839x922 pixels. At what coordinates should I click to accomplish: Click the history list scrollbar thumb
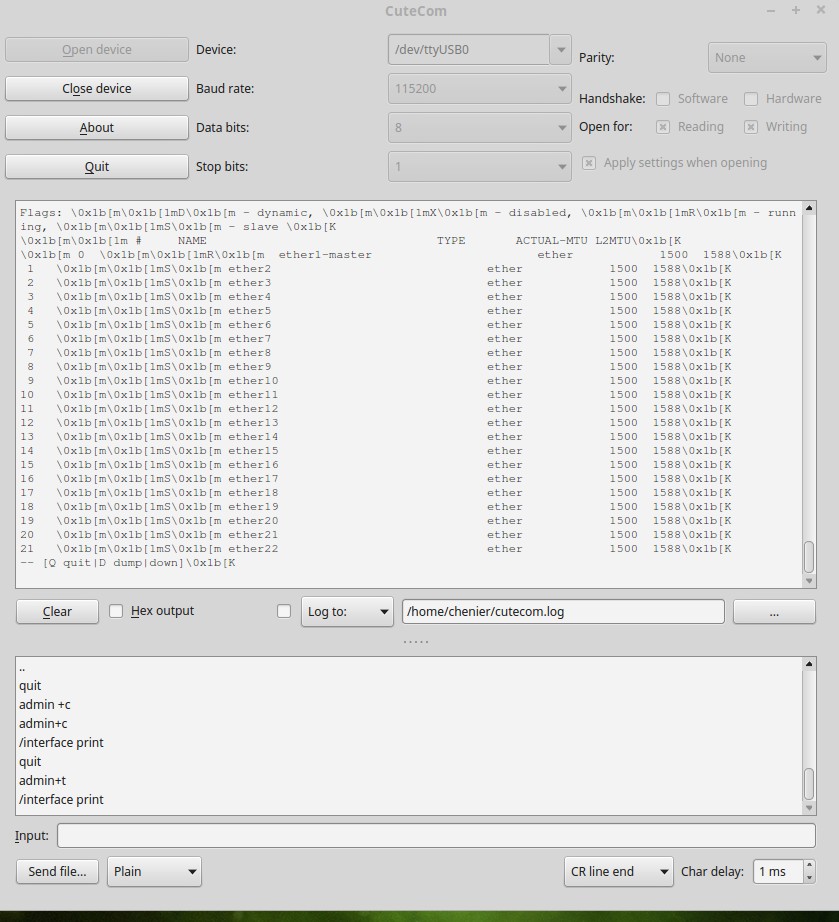coord(809,784)
